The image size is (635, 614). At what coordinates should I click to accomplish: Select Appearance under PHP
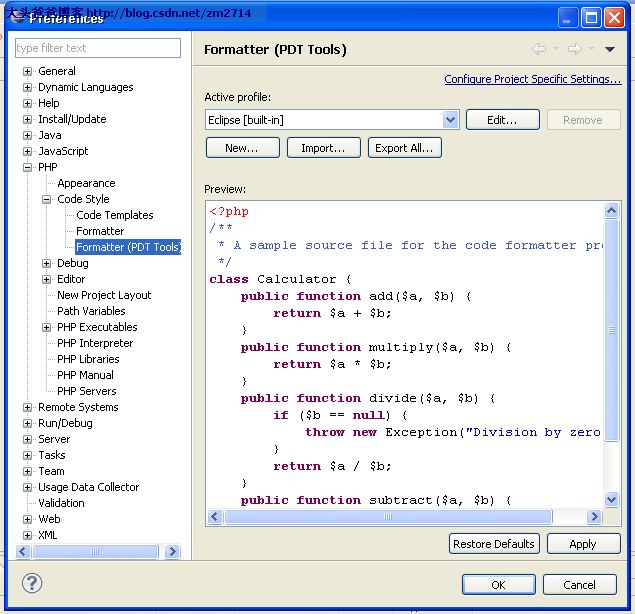(86, 183)
